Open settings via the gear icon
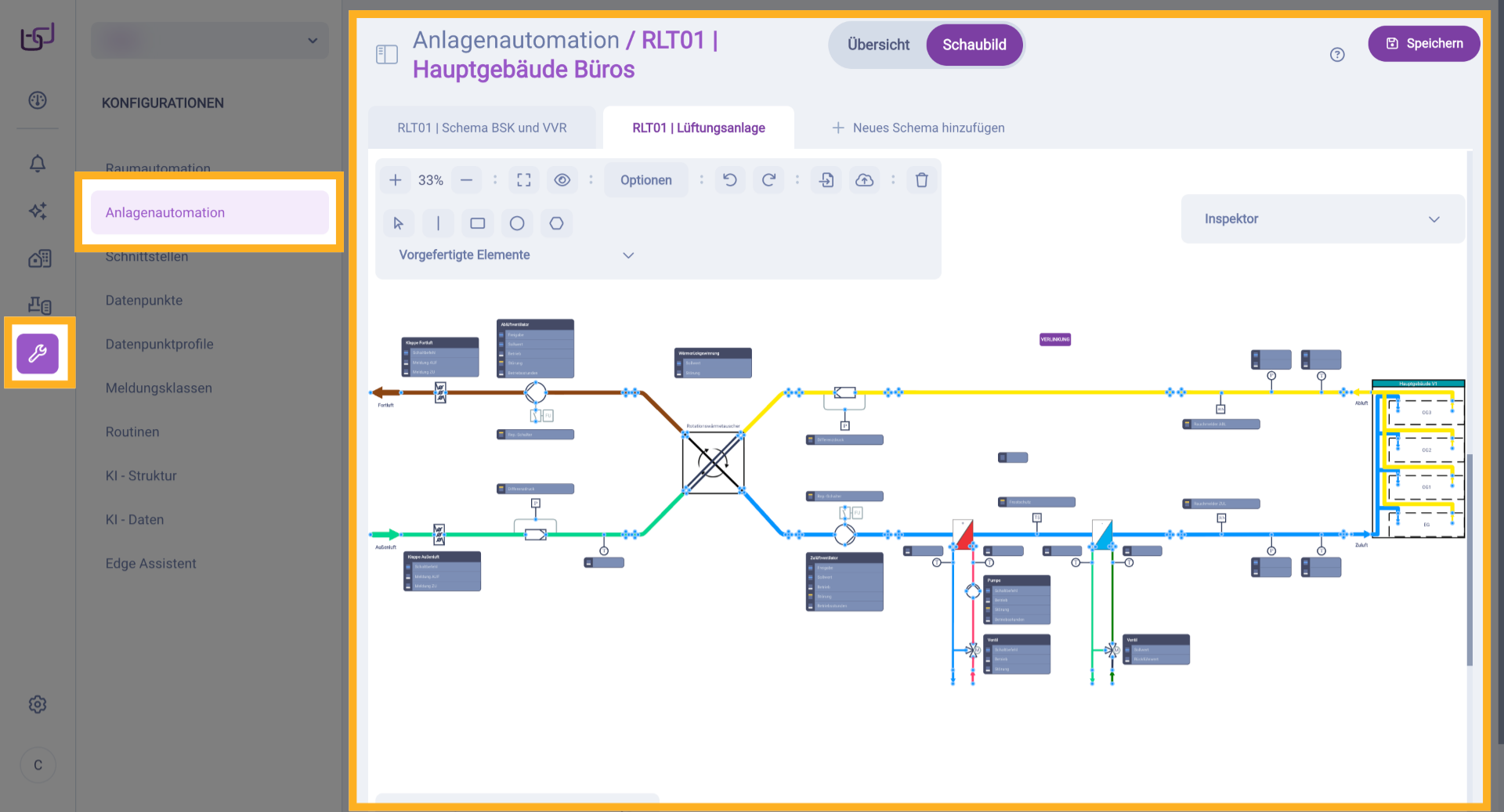Viewport: 1504px width, 812px height. pyautogui.click(x=37, y=704)
